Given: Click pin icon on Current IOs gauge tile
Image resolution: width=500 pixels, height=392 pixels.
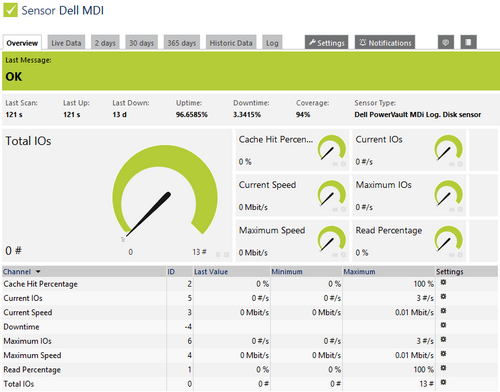Looking at the screenshot, I should click(x=452, y=164).
